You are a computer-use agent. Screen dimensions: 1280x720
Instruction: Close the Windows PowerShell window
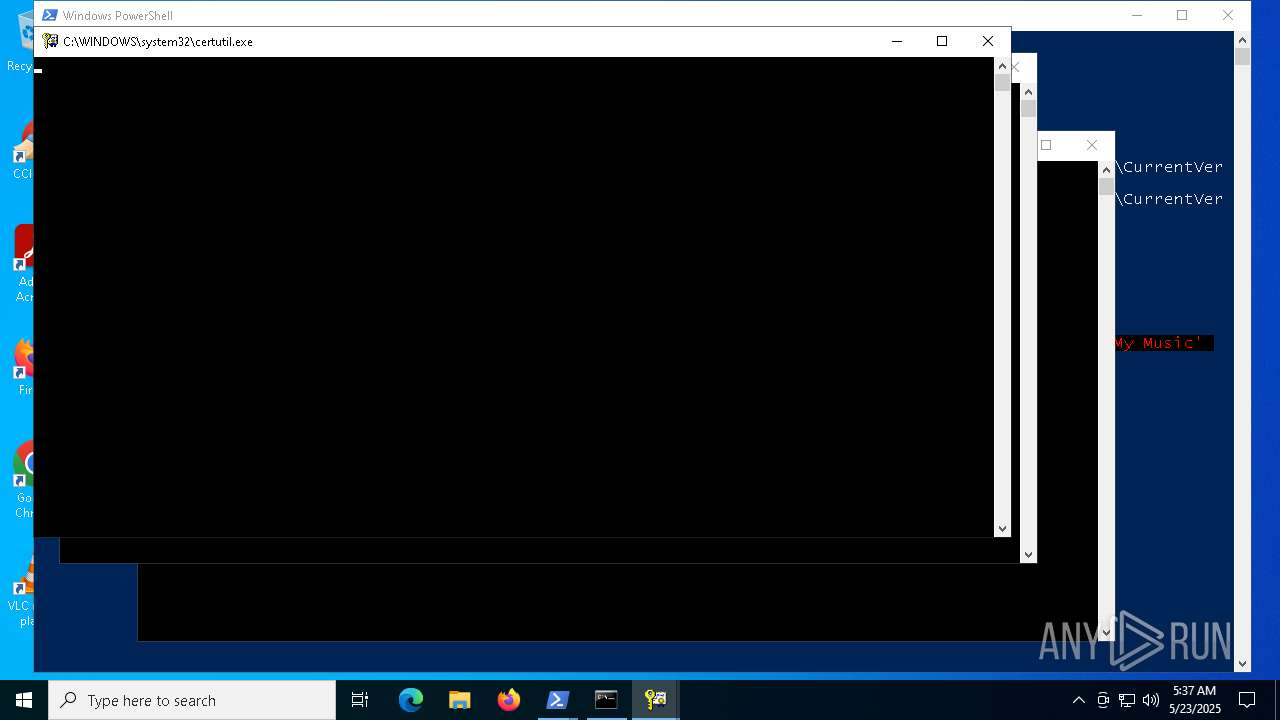pyautogui.click(x=1228, y=15)
